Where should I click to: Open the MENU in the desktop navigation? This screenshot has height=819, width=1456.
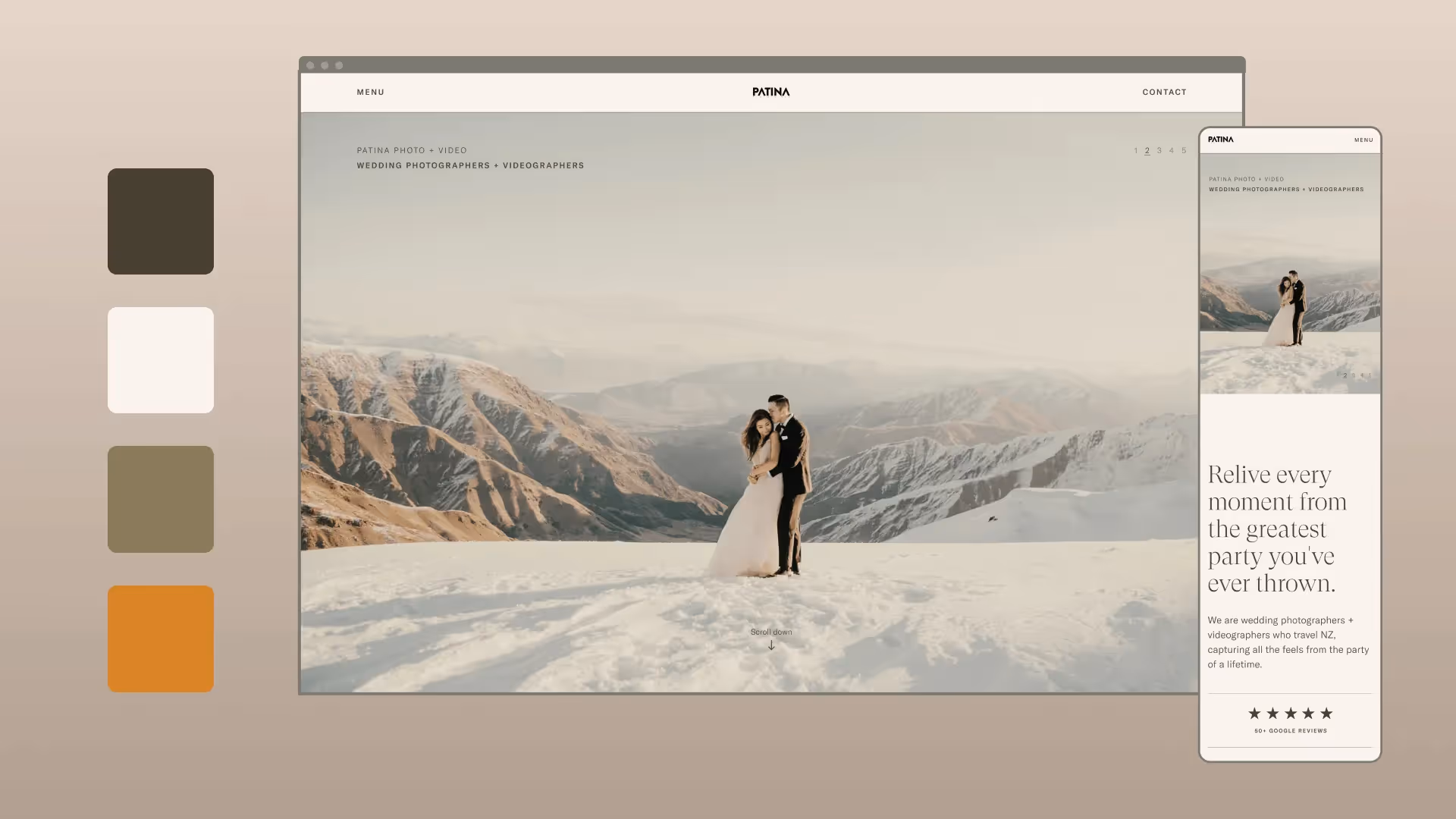[x=370, y=92]
